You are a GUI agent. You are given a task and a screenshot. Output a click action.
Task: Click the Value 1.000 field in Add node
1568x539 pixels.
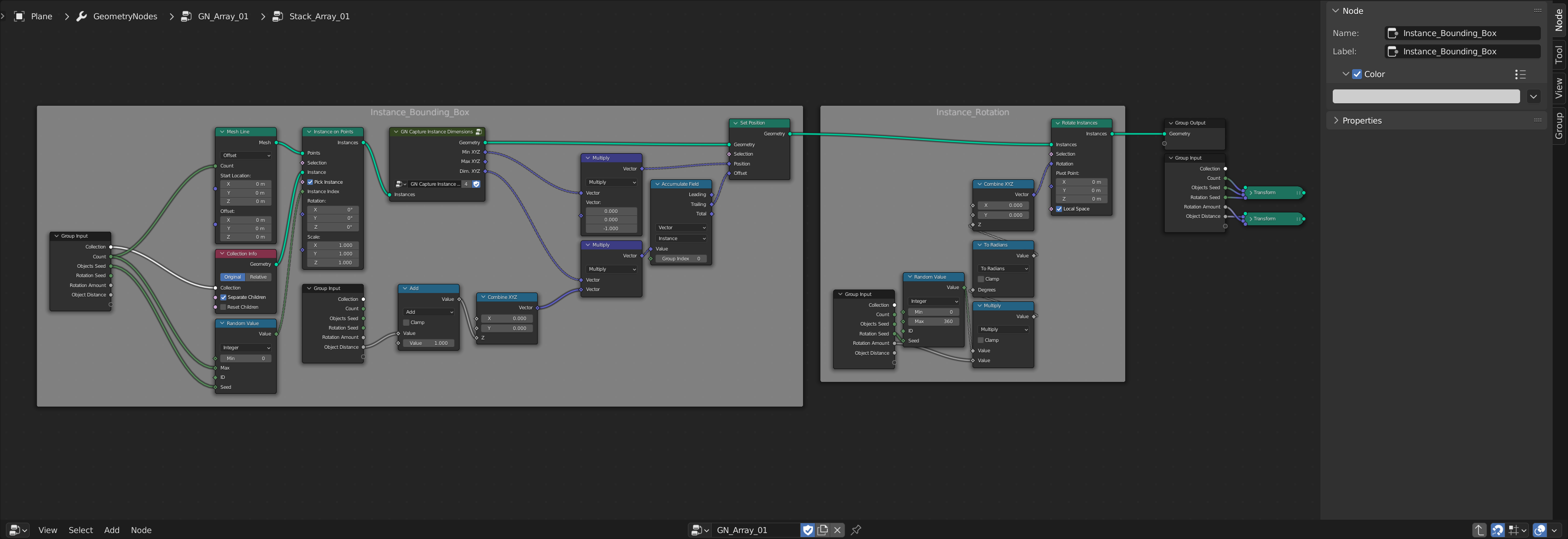(428, 343)
